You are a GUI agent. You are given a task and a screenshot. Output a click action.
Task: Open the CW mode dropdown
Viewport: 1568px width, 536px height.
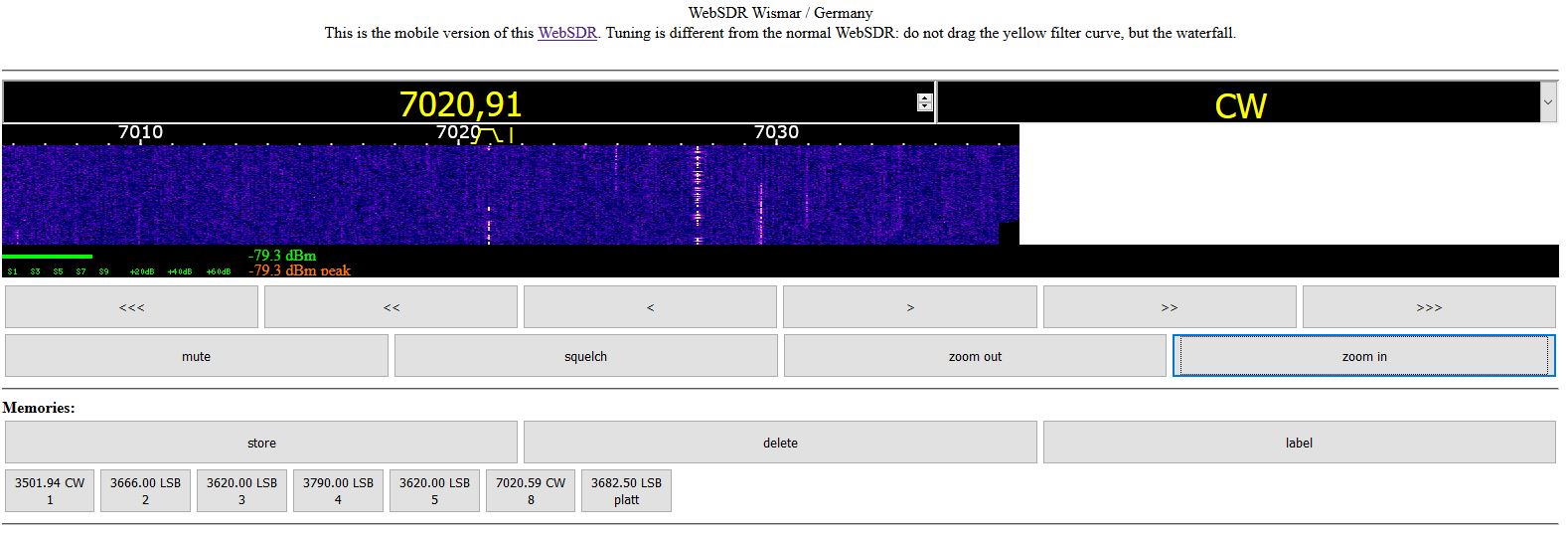(x=1547, y=102)
